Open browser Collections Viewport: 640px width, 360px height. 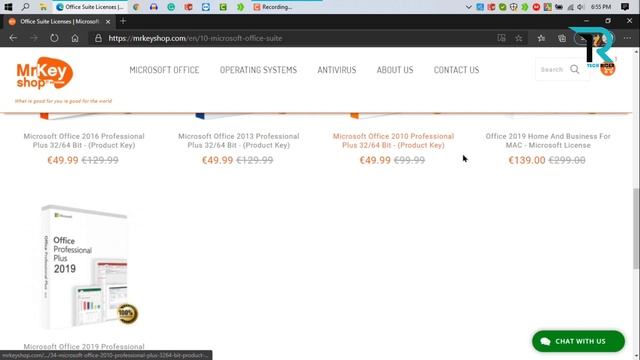[562, 38]
